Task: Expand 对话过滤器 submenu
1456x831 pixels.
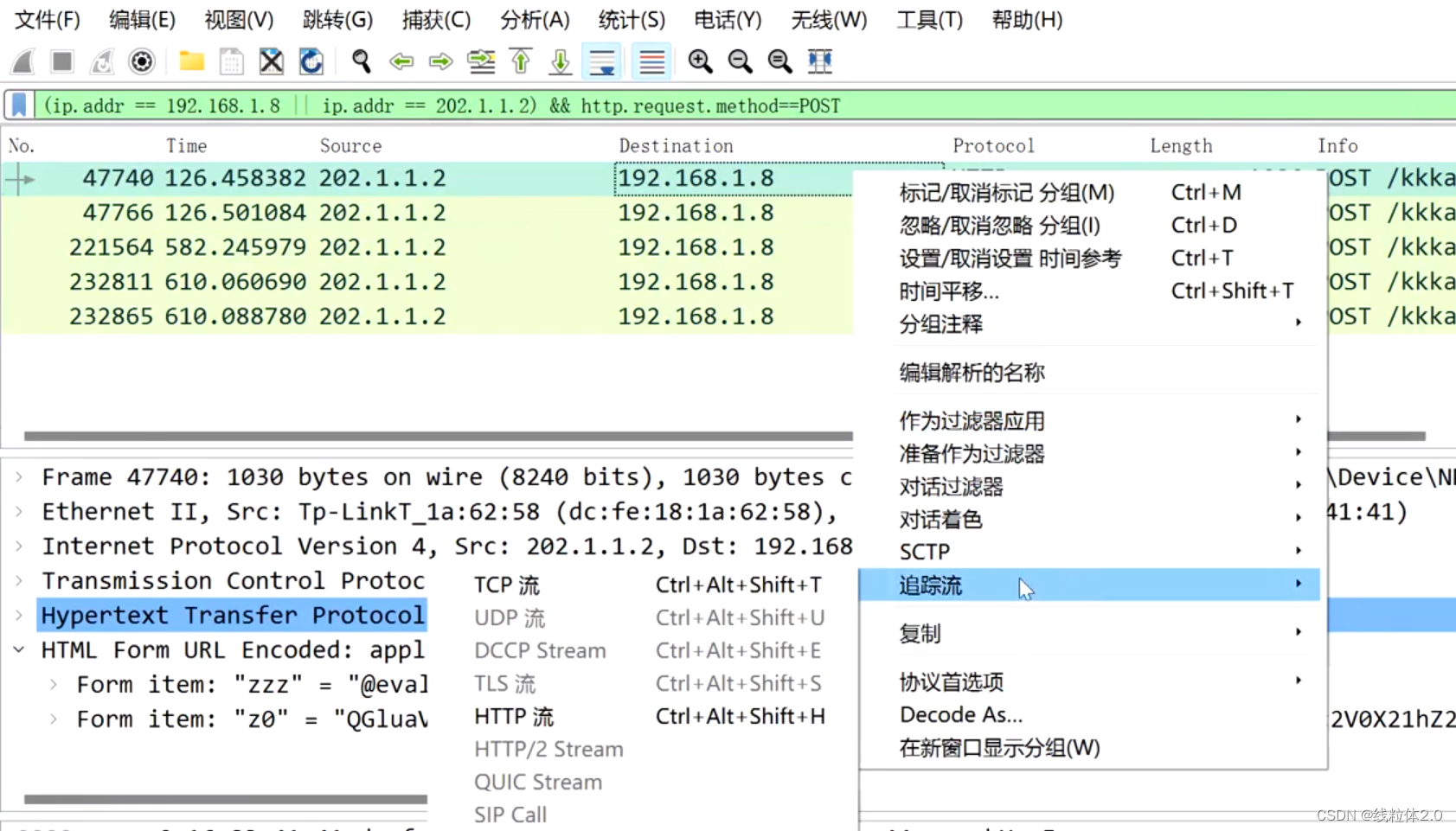Action: click(1090, 487)
